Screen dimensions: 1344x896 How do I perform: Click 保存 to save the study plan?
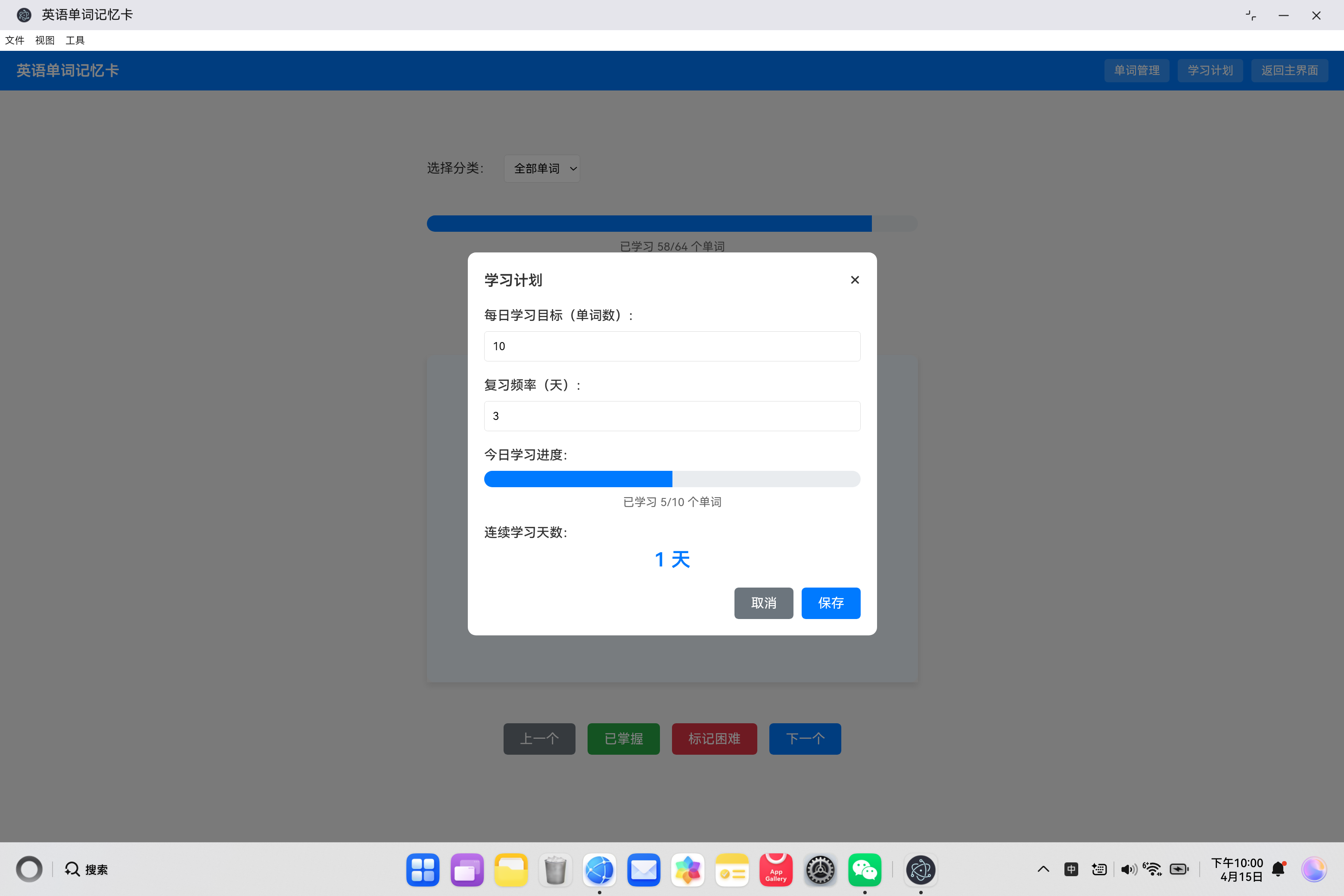coord(831,603)
